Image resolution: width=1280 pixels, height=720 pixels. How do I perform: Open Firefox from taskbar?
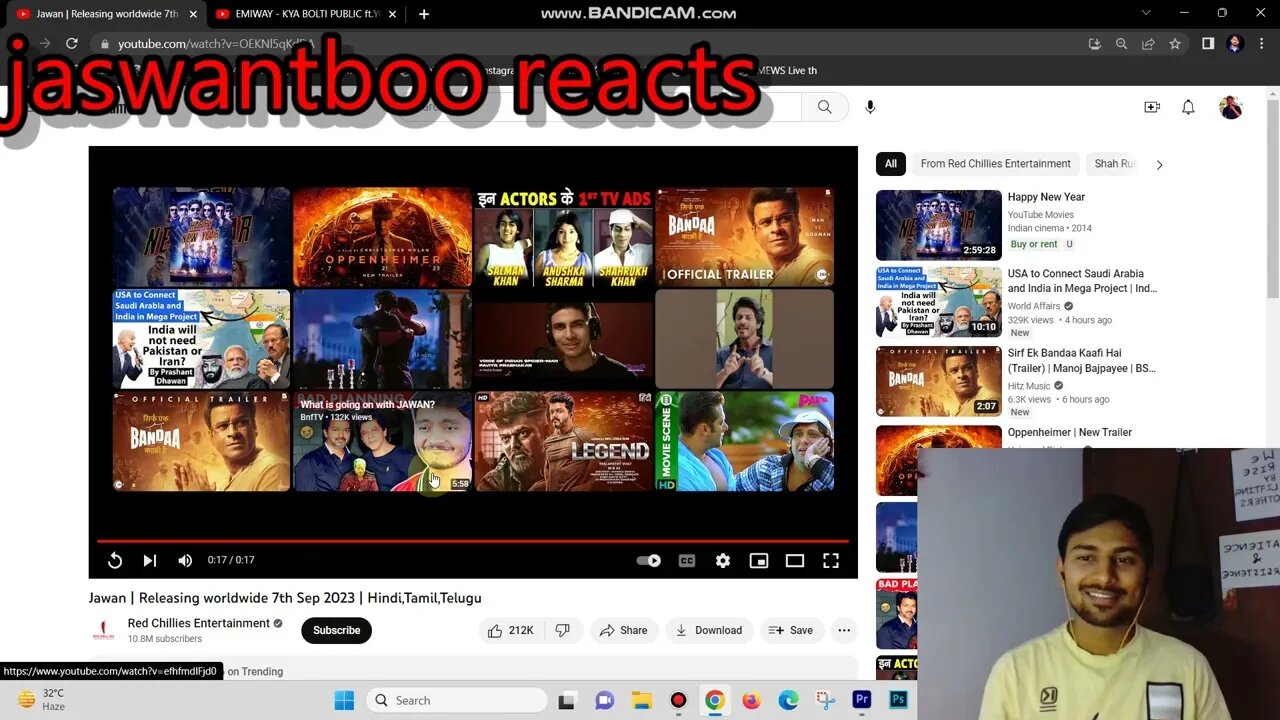coord(751,700)
